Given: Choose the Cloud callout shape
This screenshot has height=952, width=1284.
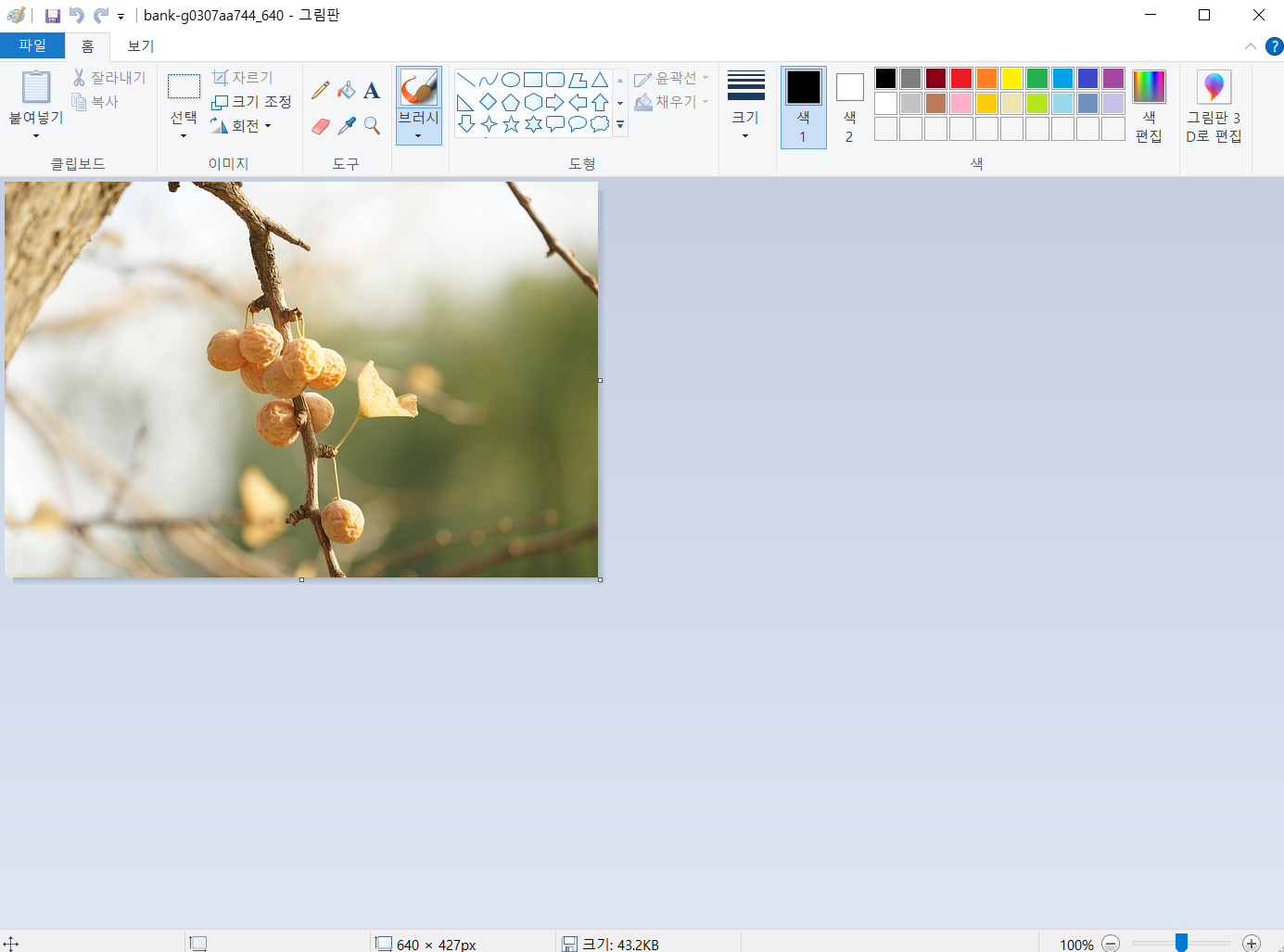Looking at the screenshot, I should [600, 124].
